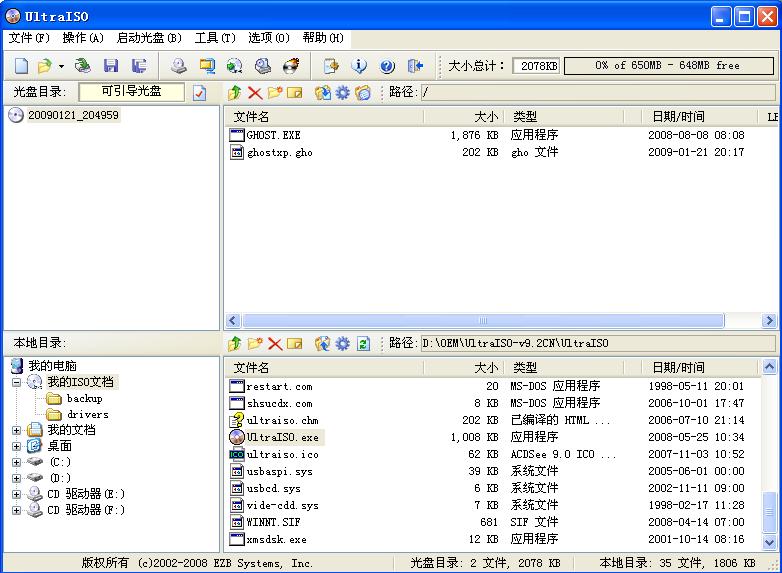Click the Make CD/DVD Image icon

pos(179,65)
